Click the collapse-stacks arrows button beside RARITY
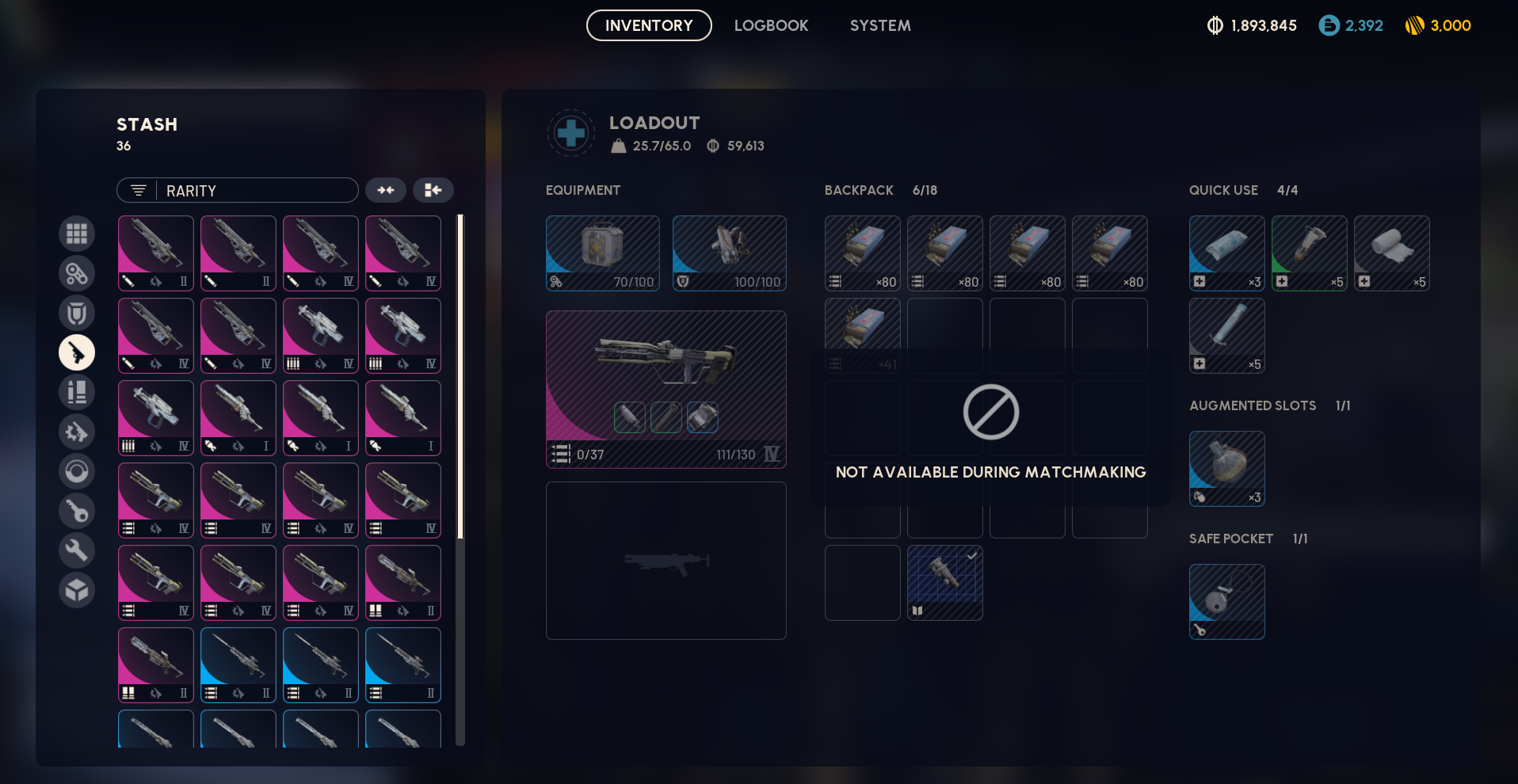 [386, 190]
